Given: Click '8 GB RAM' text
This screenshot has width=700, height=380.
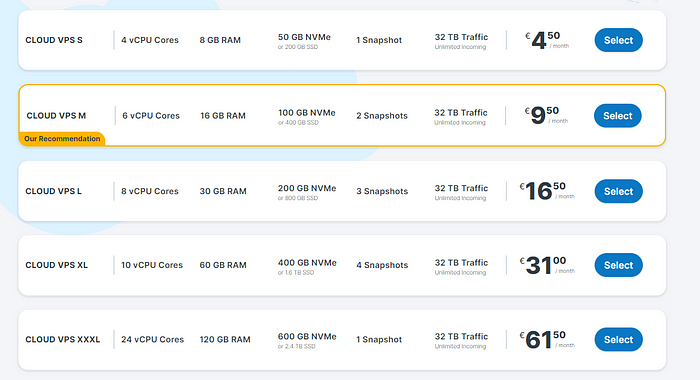Looking at the screenshot, I should point(220,40).
